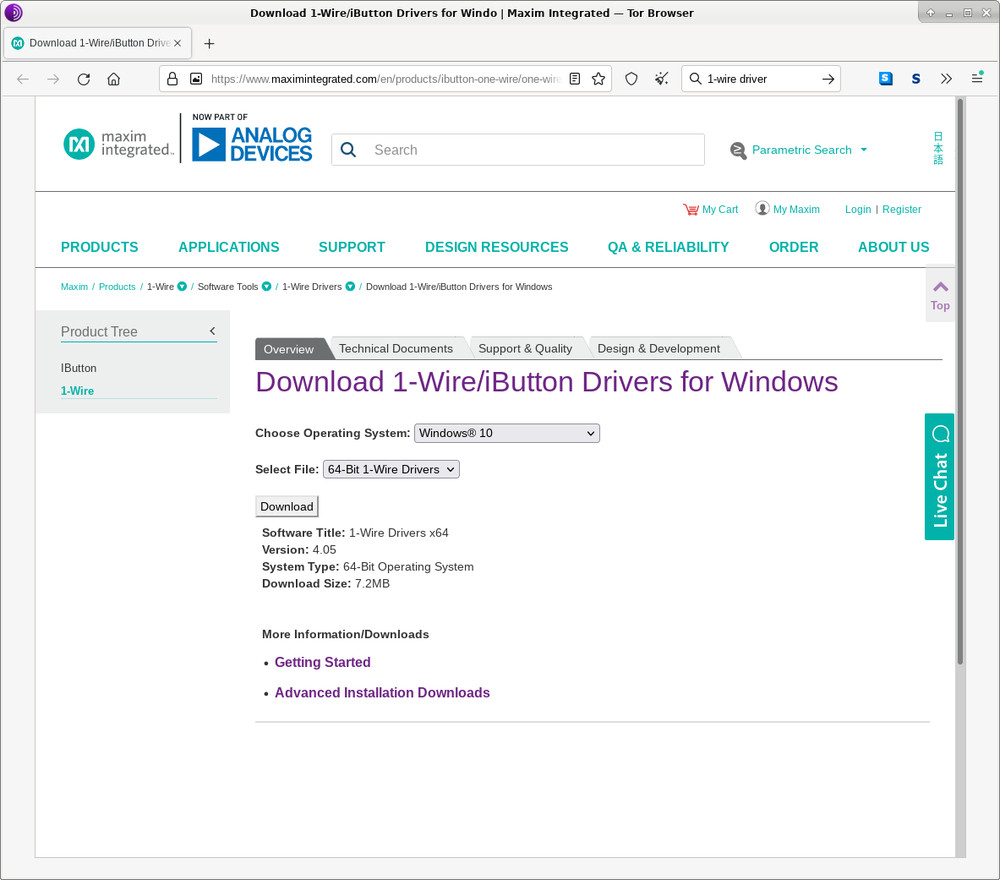The height and width of the screenshot is (880, 1000).
Task: Click the page vertical scrollbar
Action: point(960,383)
